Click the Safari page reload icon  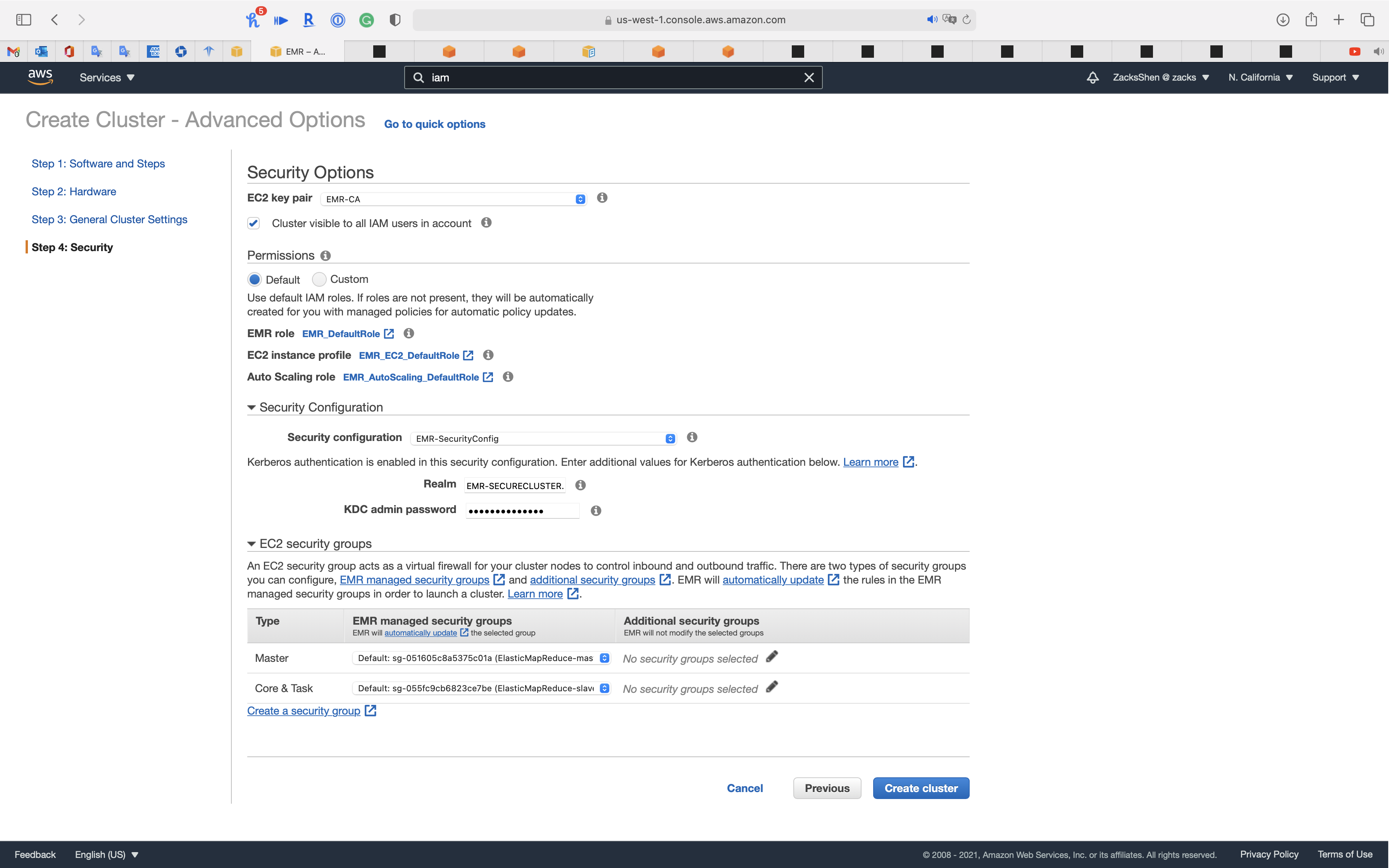[967, 19]
